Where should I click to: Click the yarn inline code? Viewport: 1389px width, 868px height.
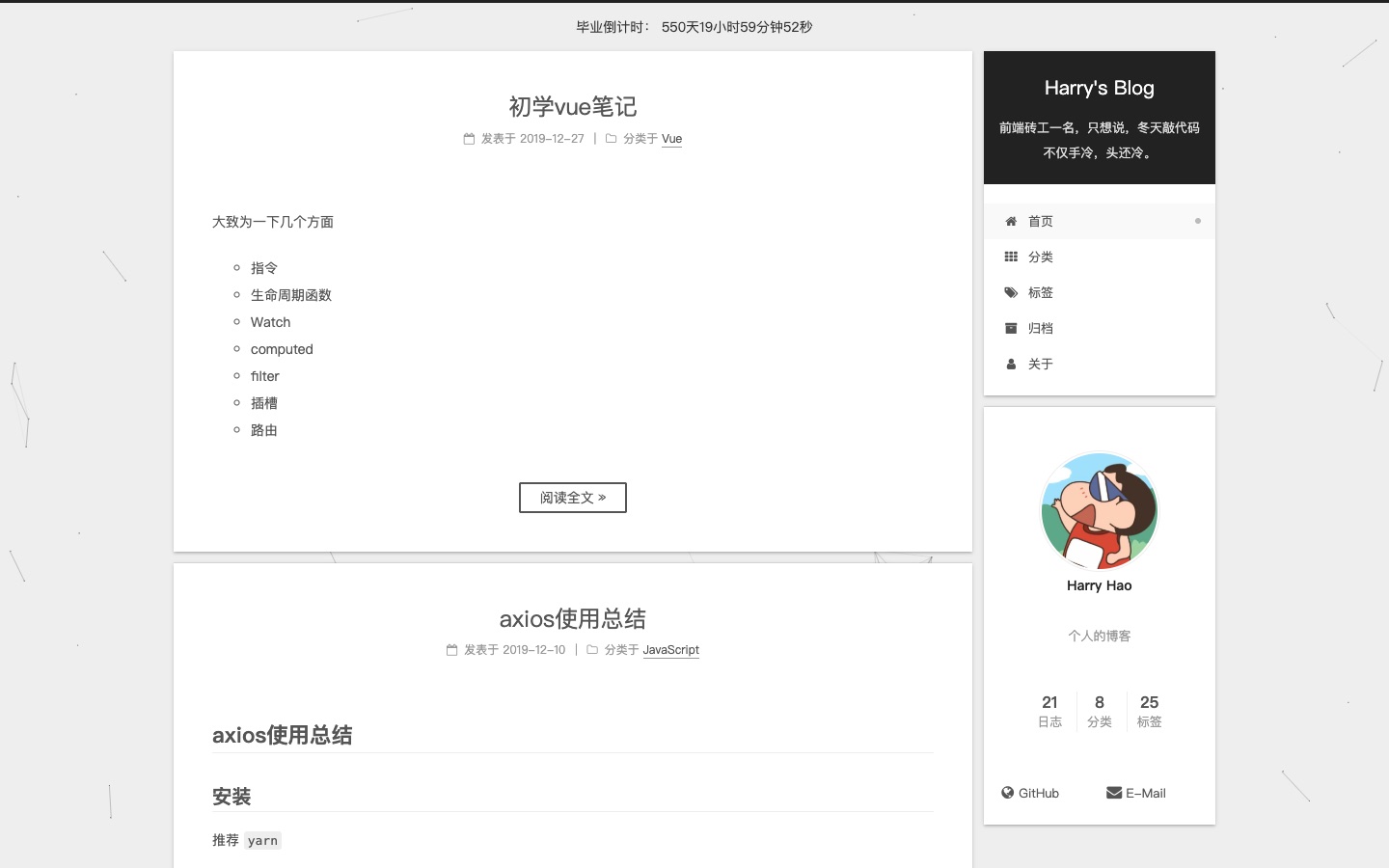pyautogui.click(x=262, y=841)
